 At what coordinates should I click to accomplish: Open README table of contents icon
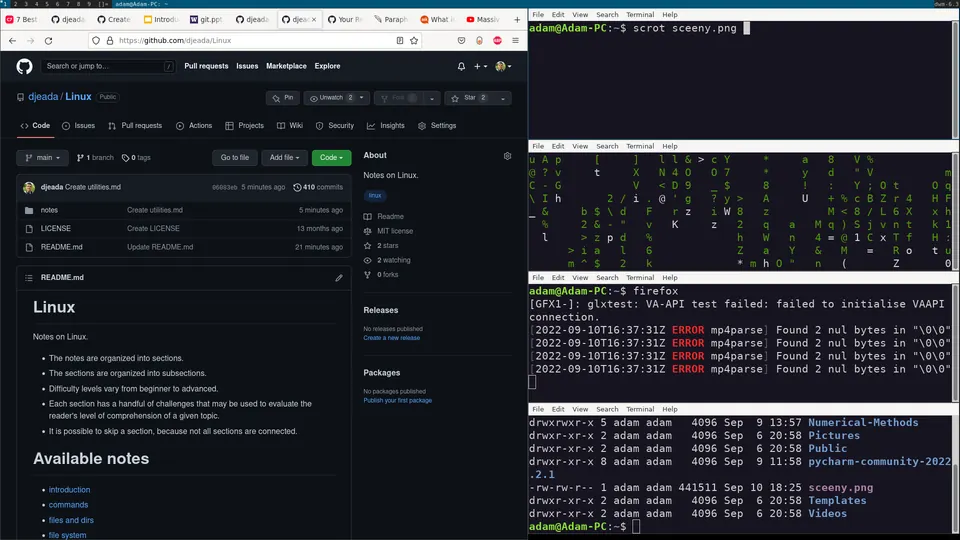point(29,278)
